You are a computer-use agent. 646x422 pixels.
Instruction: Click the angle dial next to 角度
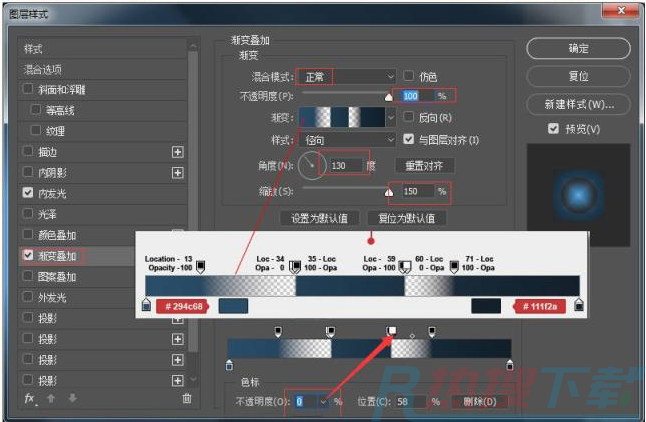(x=312, y=164)
